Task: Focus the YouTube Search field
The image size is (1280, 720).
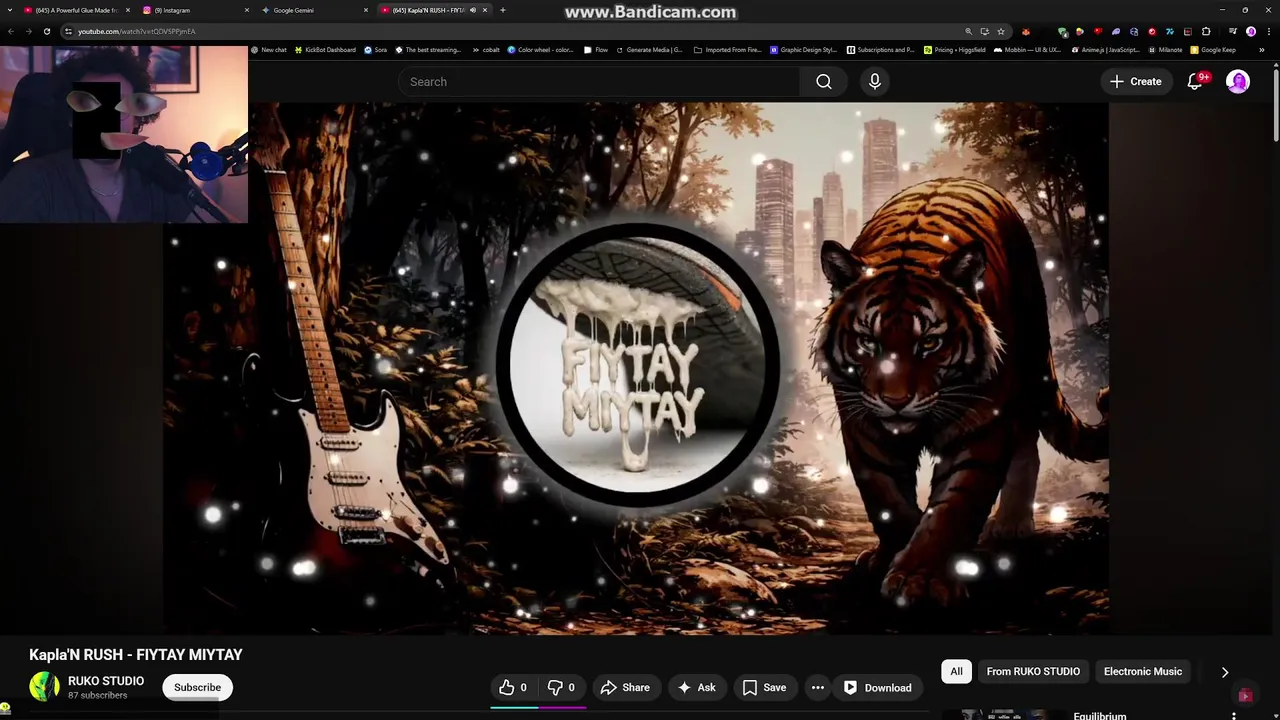Action: 600,82
